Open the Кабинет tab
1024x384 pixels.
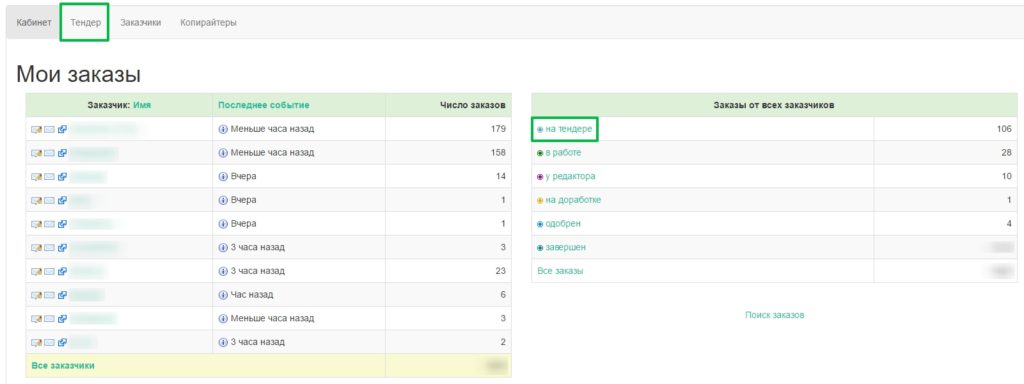pyautogui.click(x=33, y=23)
